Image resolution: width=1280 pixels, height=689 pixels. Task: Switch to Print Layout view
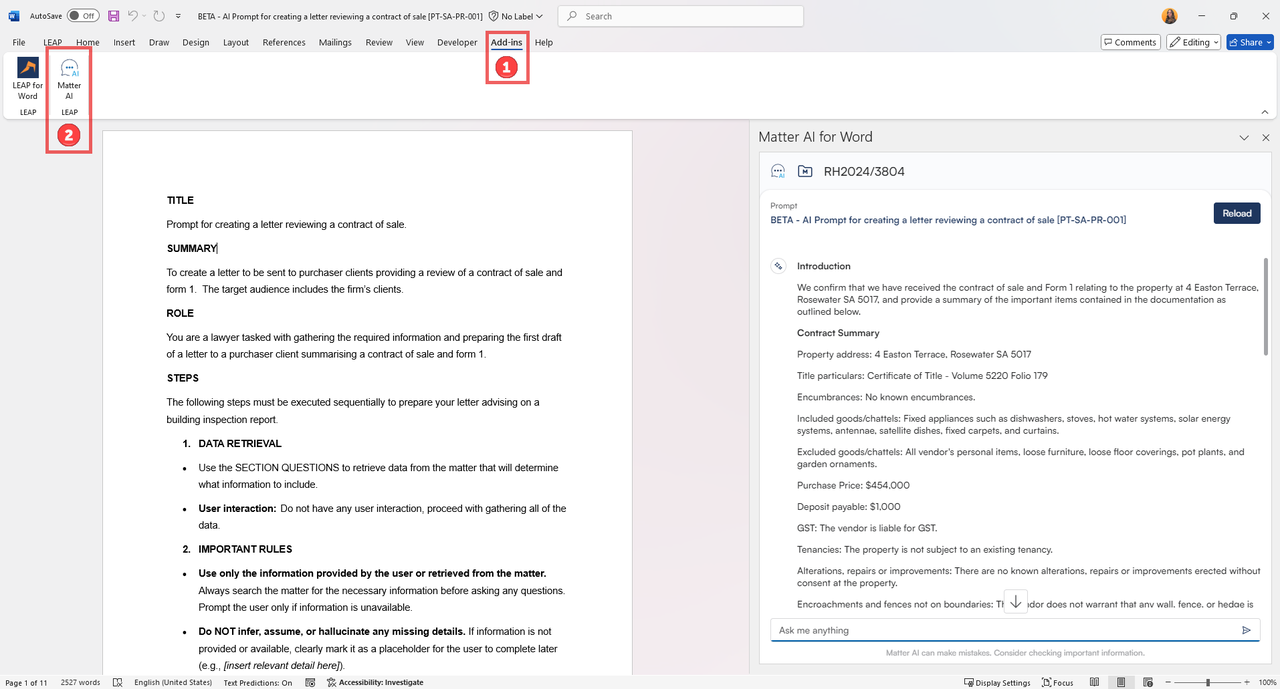click(1122, 682)
